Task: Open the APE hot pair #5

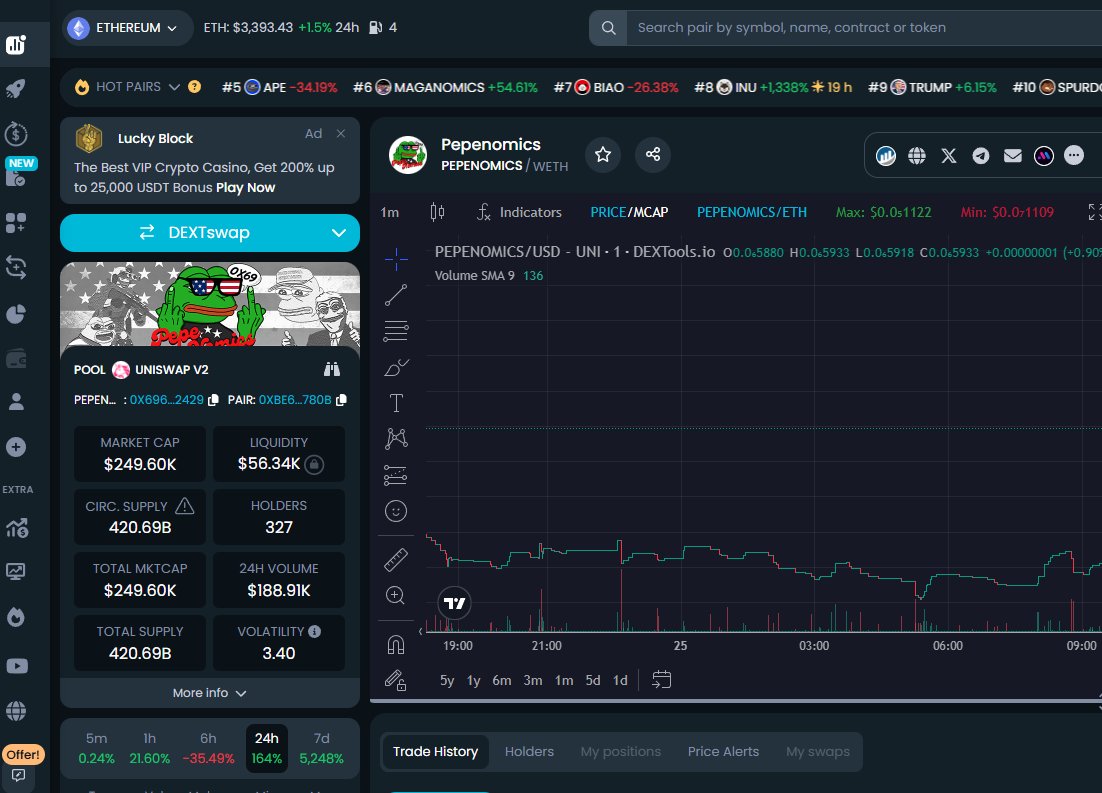Action: (279, 87)
